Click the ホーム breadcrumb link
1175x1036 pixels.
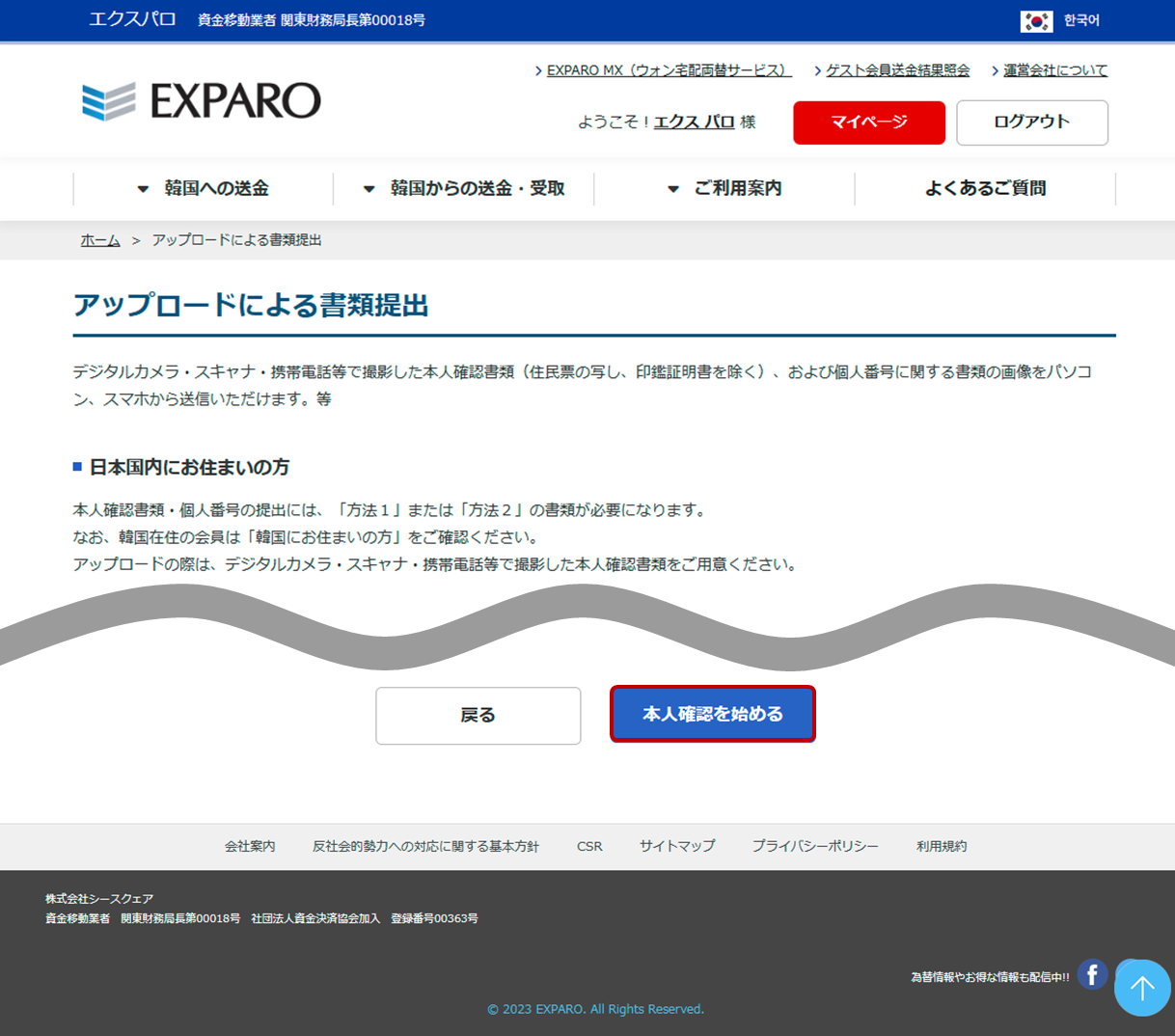point(100,240)
